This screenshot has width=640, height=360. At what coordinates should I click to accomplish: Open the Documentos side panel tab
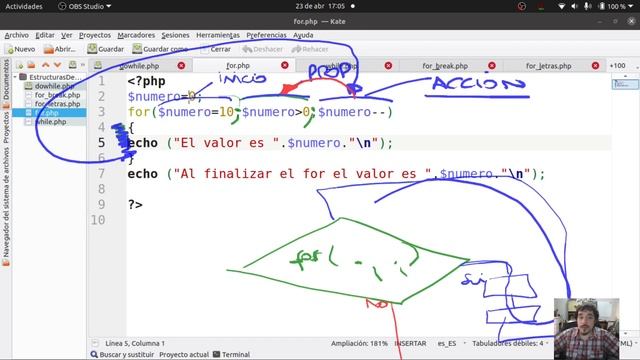(x=6, y=84)
